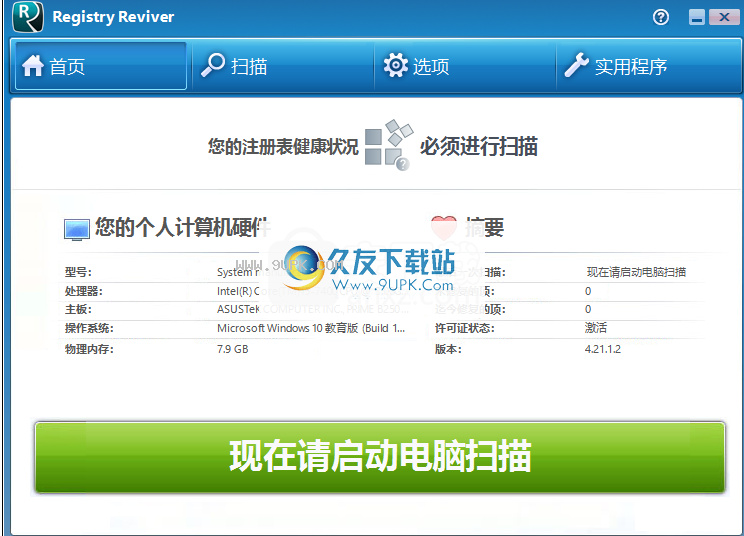744x536 pixels.
Task: Click the monitor icon beside hardware heading
Action: click(76, 230)
